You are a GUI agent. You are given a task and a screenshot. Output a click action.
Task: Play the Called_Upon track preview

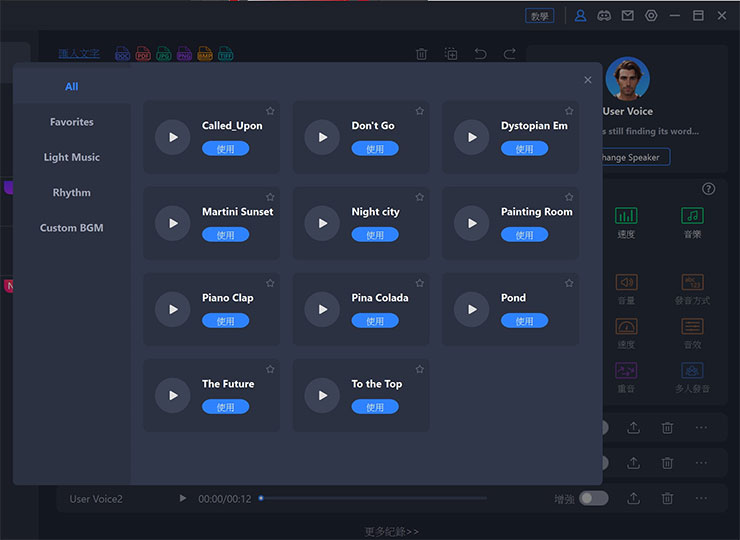coord(173,138)
